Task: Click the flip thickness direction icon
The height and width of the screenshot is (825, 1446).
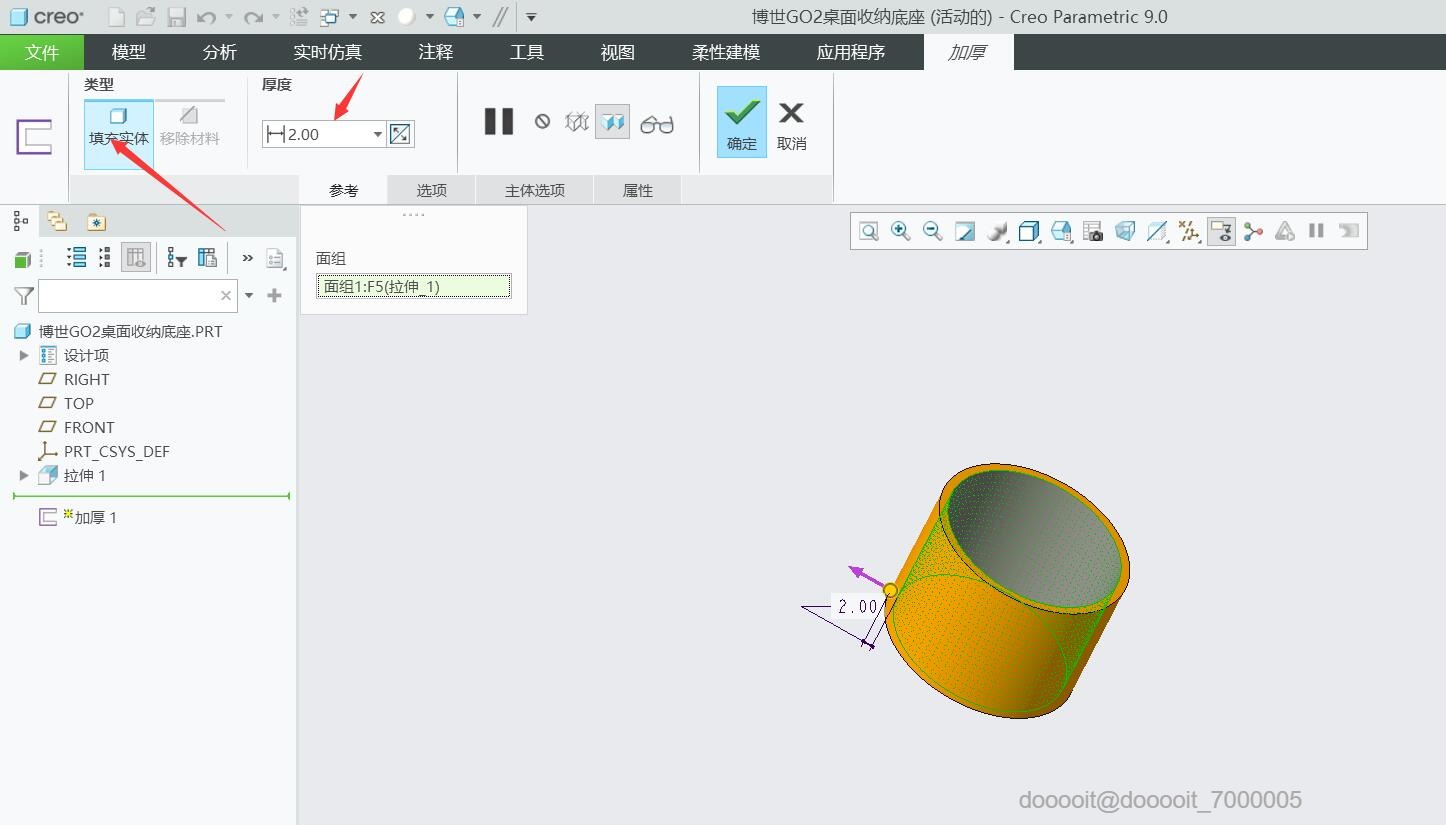Action: pyautogui.click(x=400, y=134)
